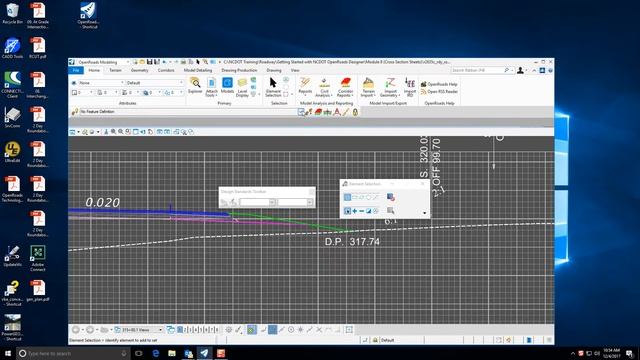Viewport: 640px width, 360px height.
Task: Open the Windows Start menu
Action: click(x=8, y=353)
